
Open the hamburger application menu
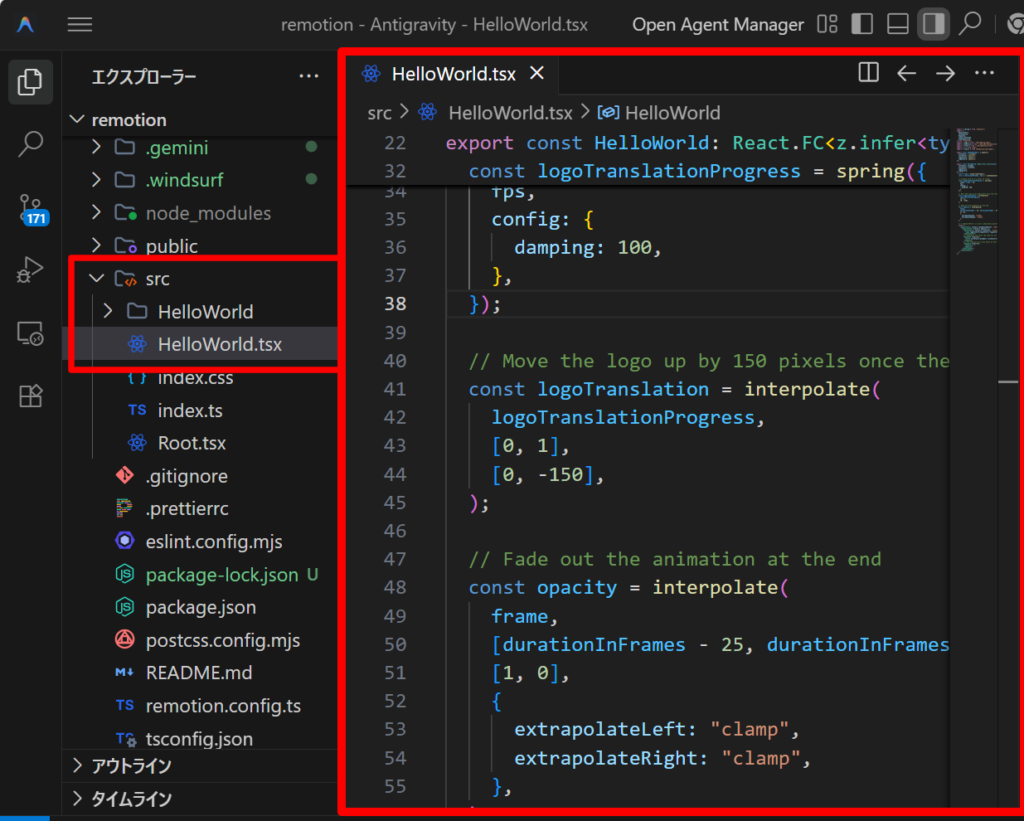pyautogui.click(x=80, y=25)
